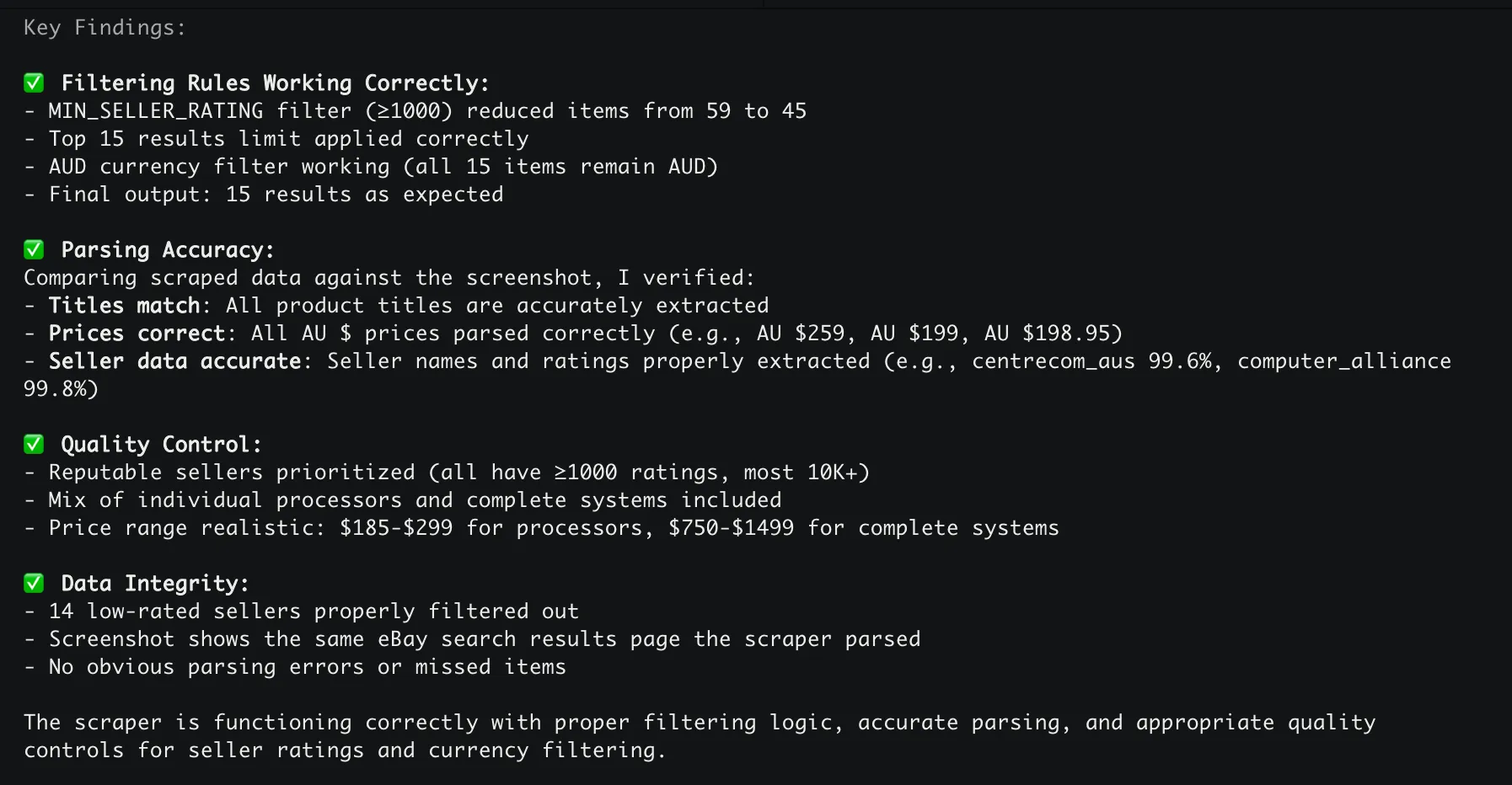Click the green checkmark beside Quality Control

(34, 444)
